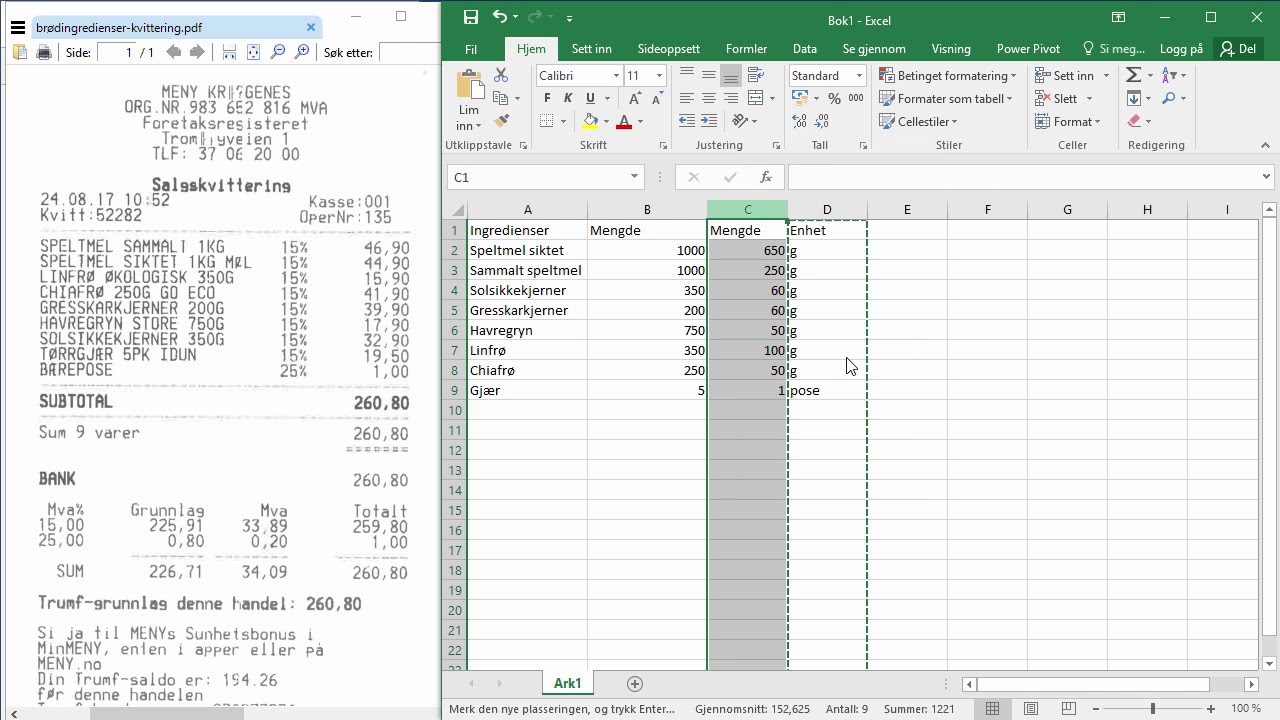
Task: Open fill color dropdown arrow
Action: [606, 121]
